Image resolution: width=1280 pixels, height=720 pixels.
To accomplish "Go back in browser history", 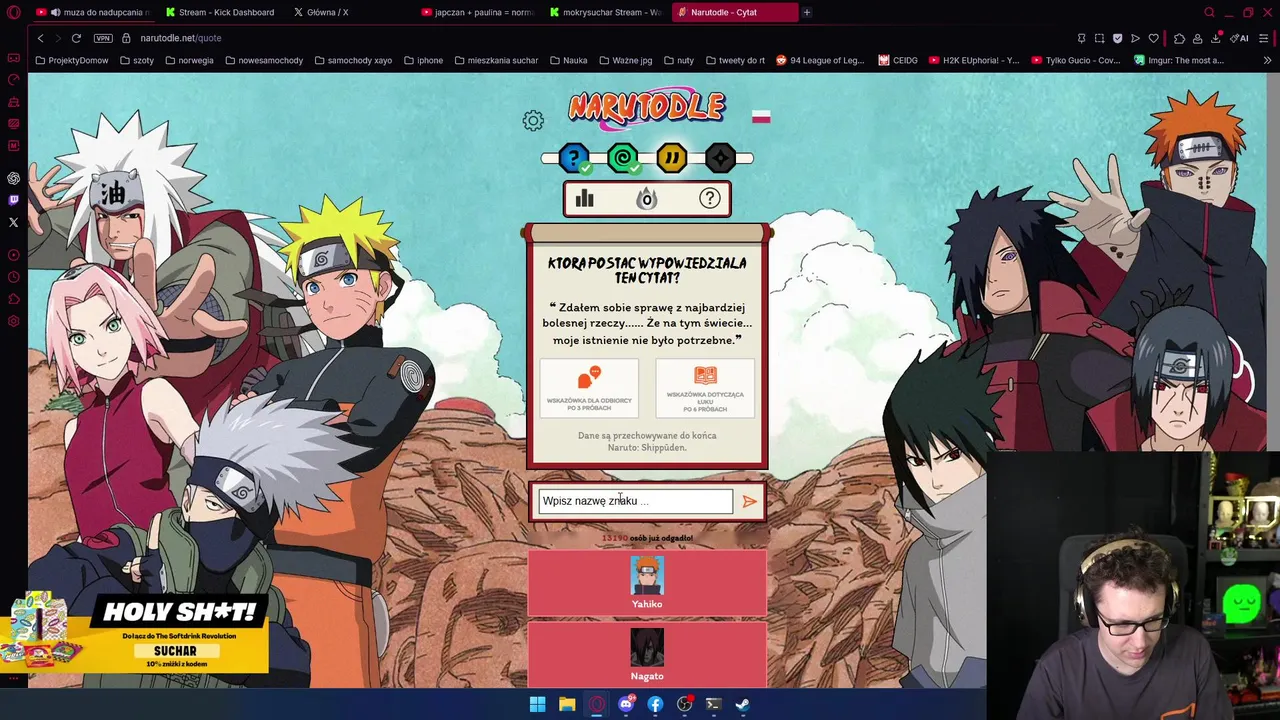I will point(40,38).
